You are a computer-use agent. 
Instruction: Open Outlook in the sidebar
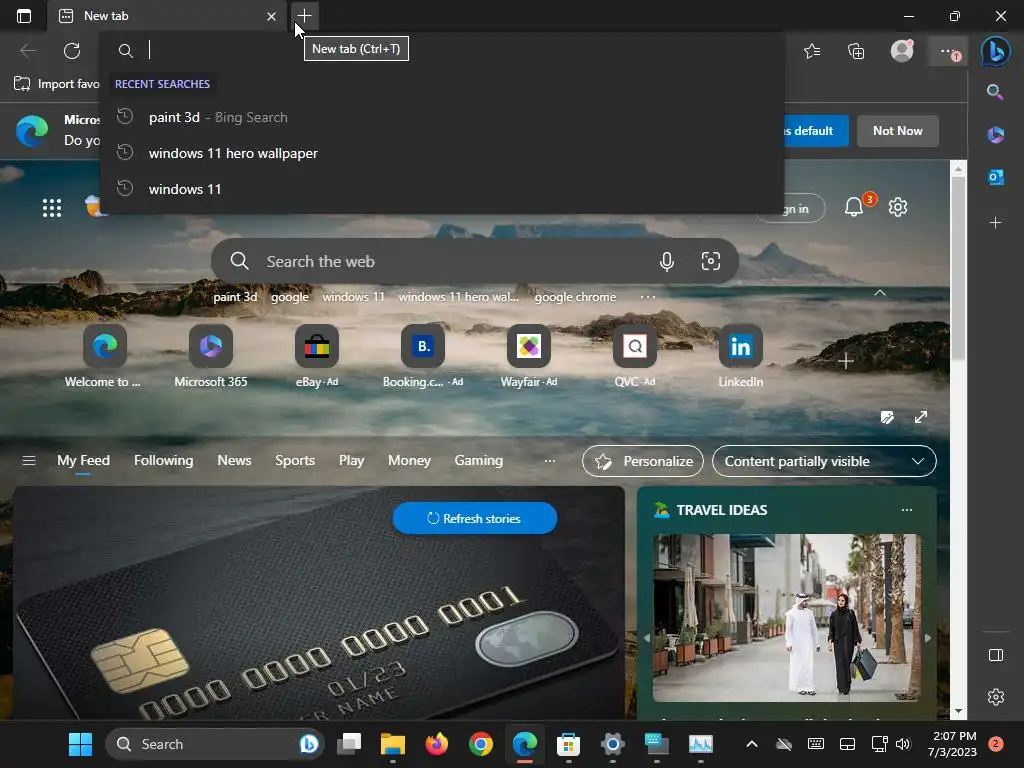[x=995, y=176]
